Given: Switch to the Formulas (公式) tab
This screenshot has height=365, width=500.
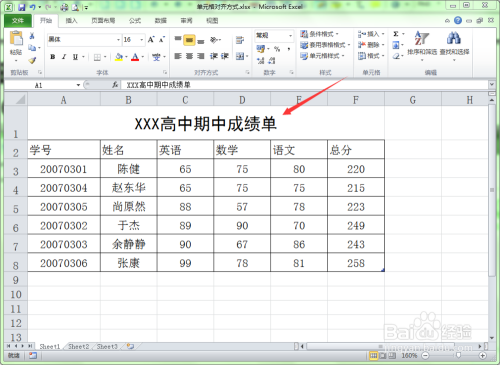Looking at the screenshot, I should coord(135,21).
